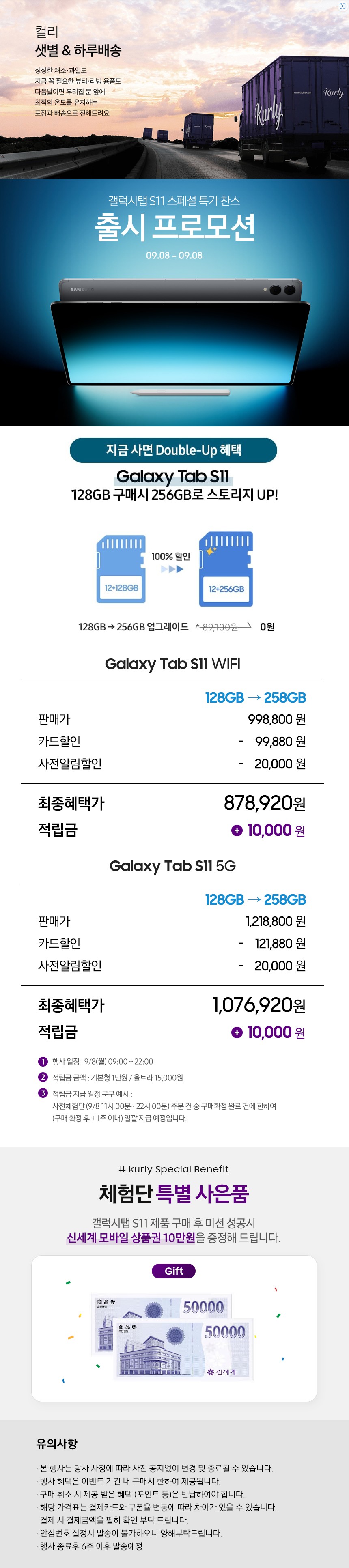This screenshot has height=1568, width=349.
Task: Click the 출시 프로모션 headline
Action: coord(174,227)
